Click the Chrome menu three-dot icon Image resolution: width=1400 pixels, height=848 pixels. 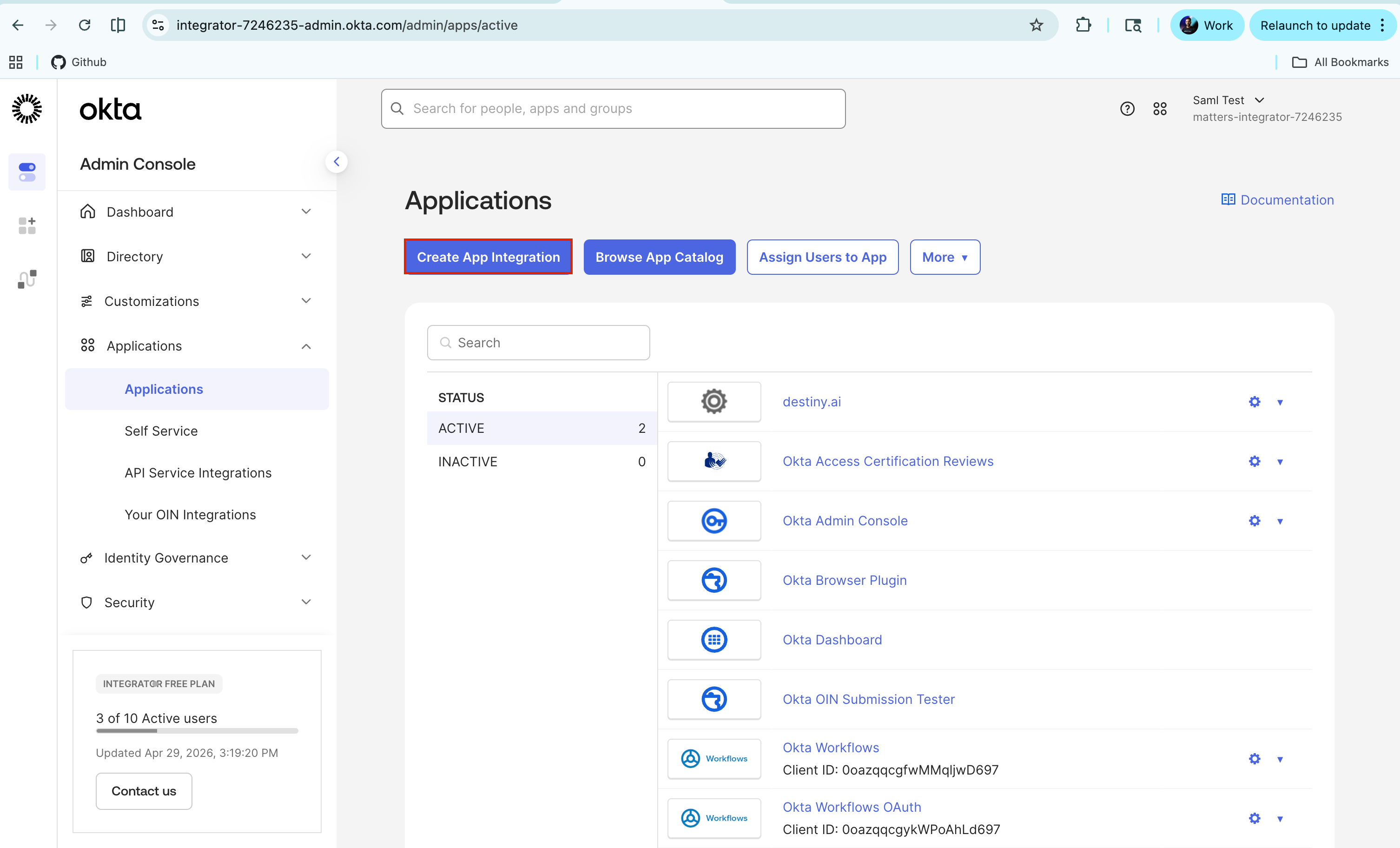coord(1382,25)
